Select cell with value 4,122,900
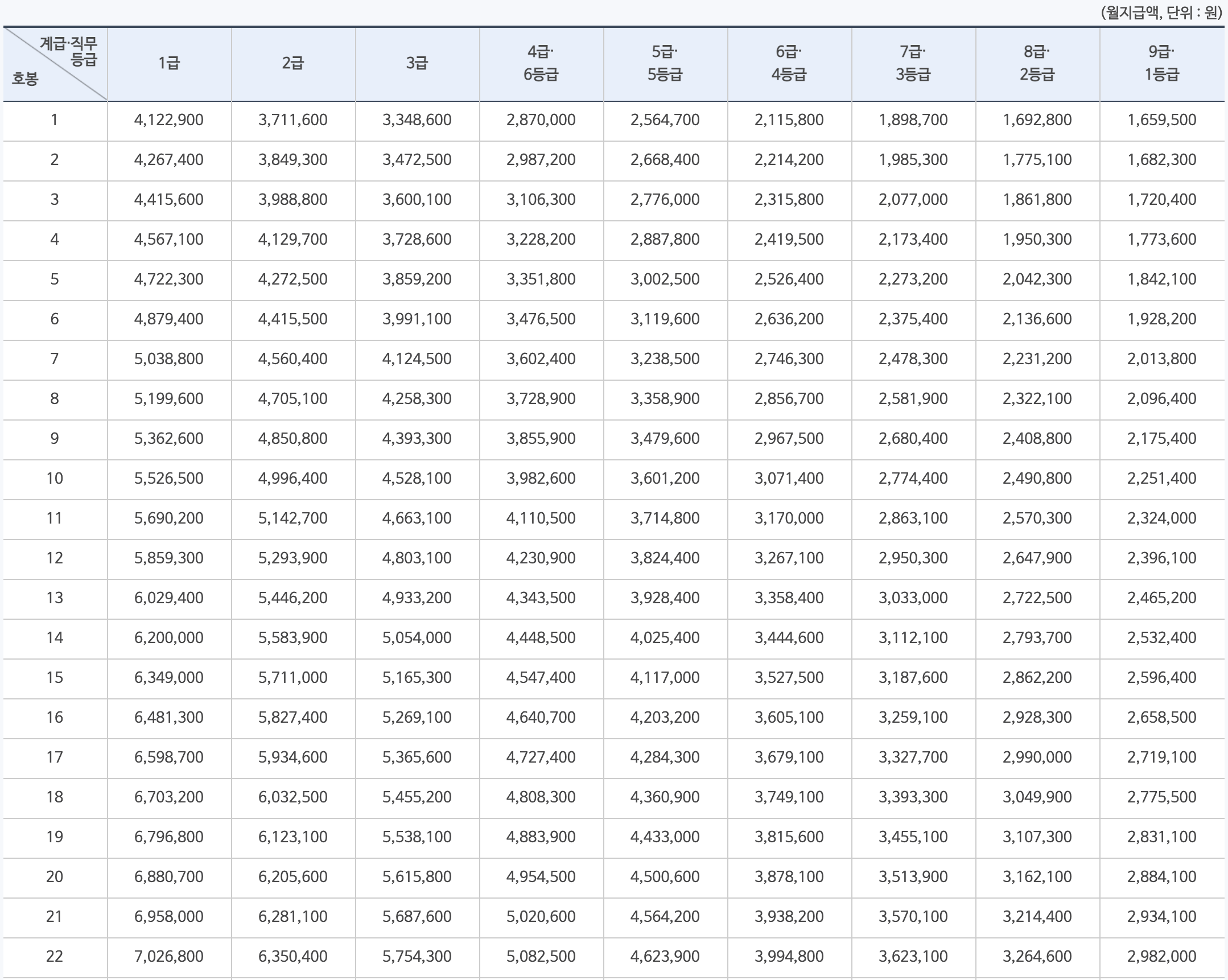Viewport: 1228px width, 980px height. point(168,120)
